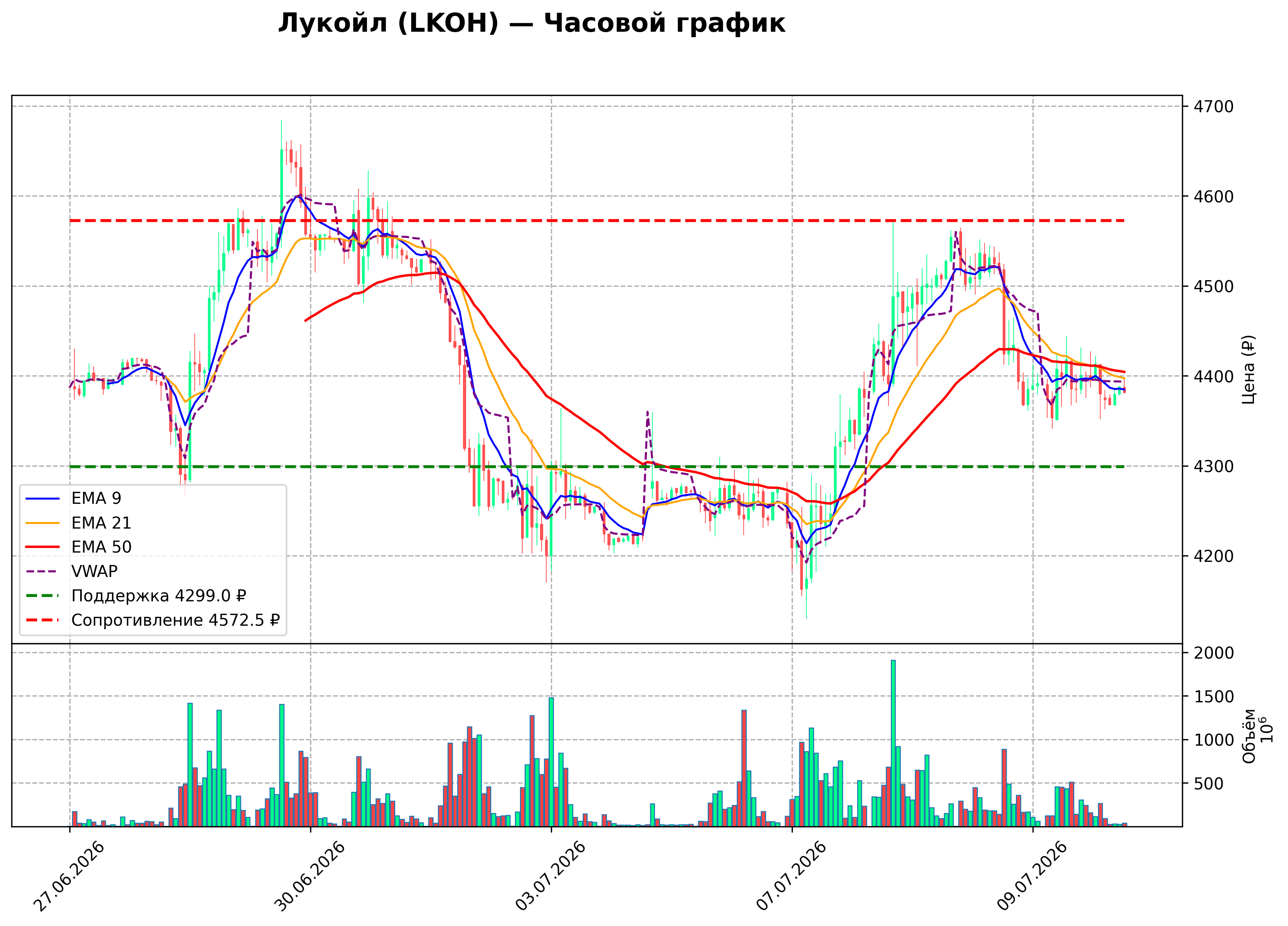Viewport: 1288px width, 926px height.
Task: Click the 1000 volume axis label
Action: (x=1214, y=740)
